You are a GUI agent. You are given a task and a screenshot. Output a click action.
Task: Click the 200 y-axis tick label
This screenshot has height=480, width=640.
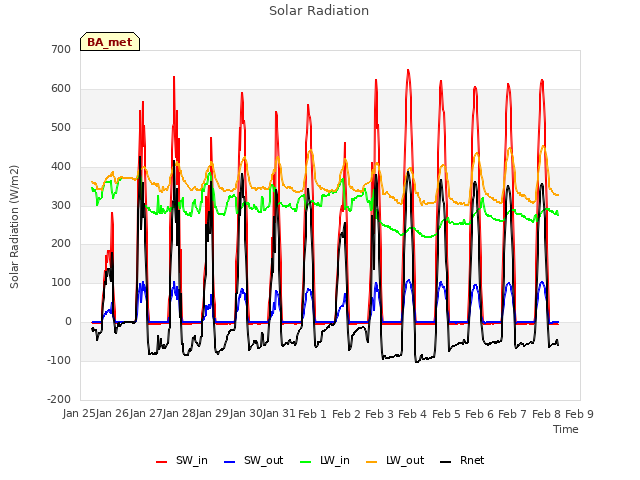[x=61, y=244]
